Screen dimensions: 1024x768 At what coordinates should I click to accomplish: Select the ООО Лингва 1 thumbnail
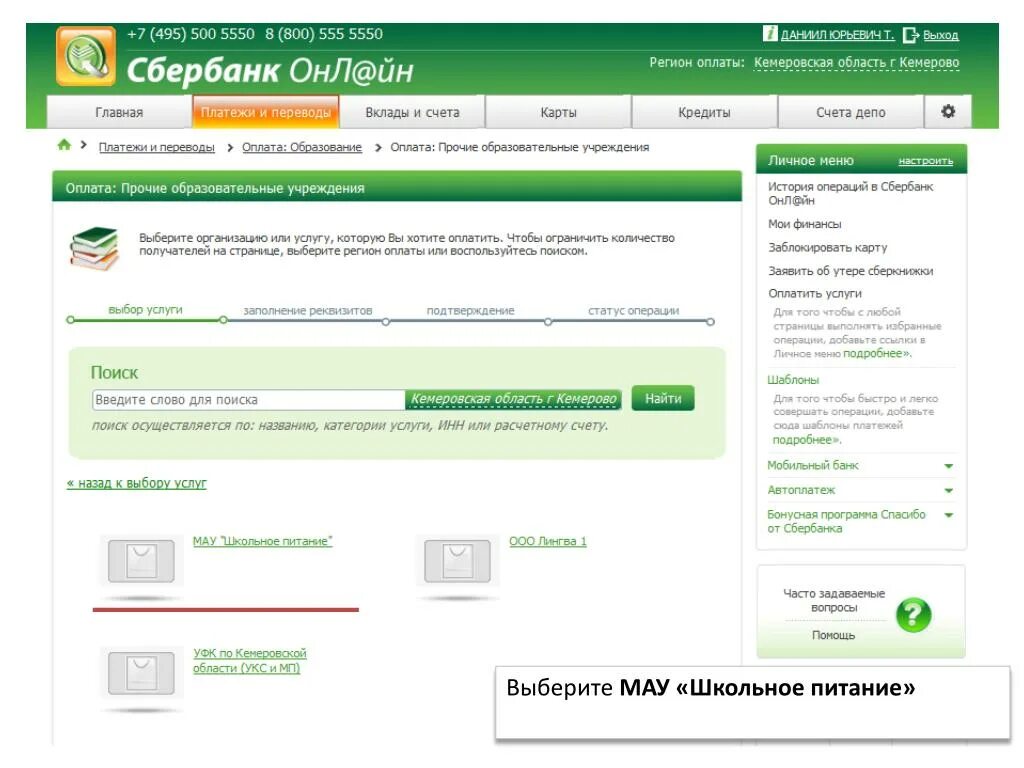[x=457, y=560]
